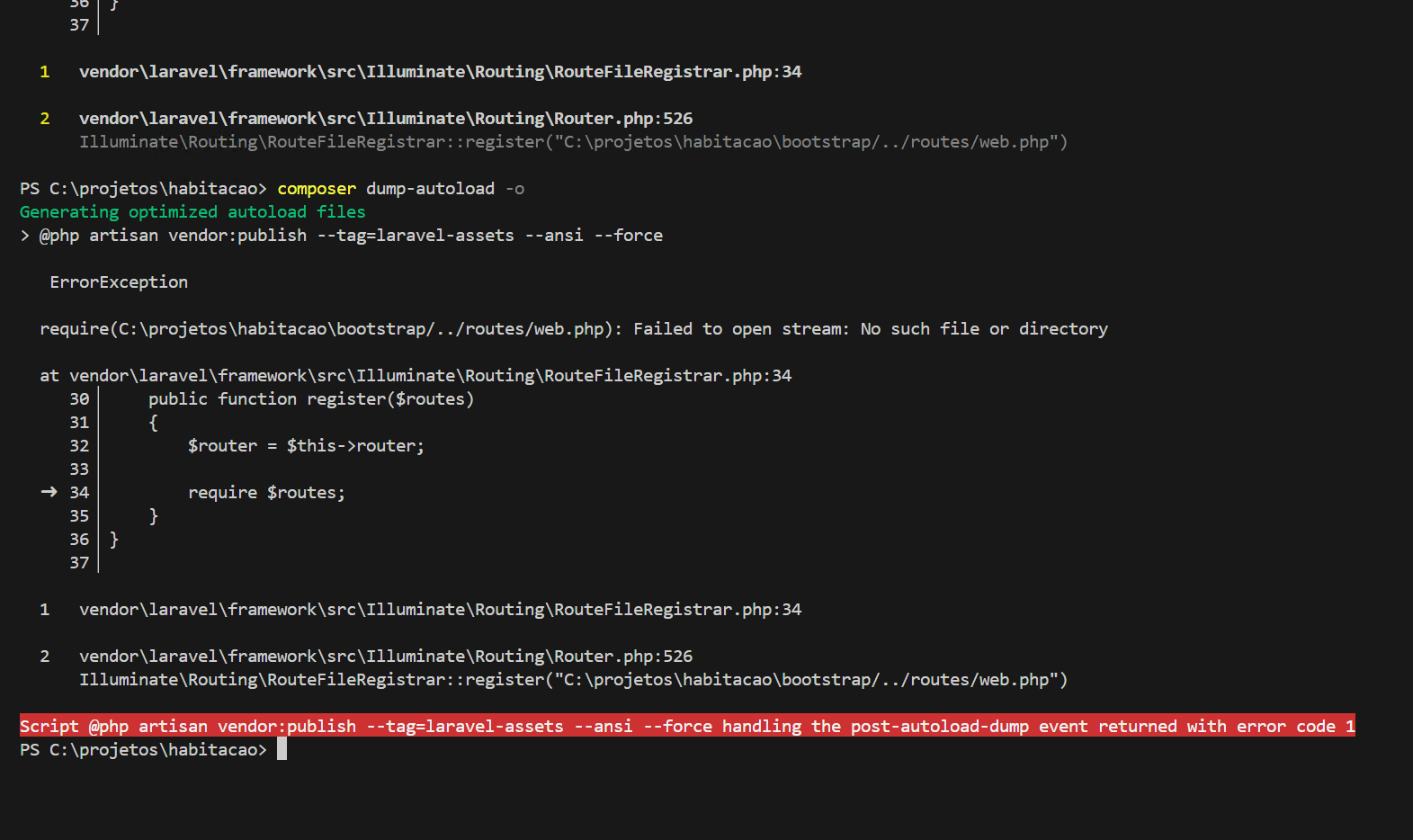
Task: Click code line 30 public function register
Action: click(310, 399)
